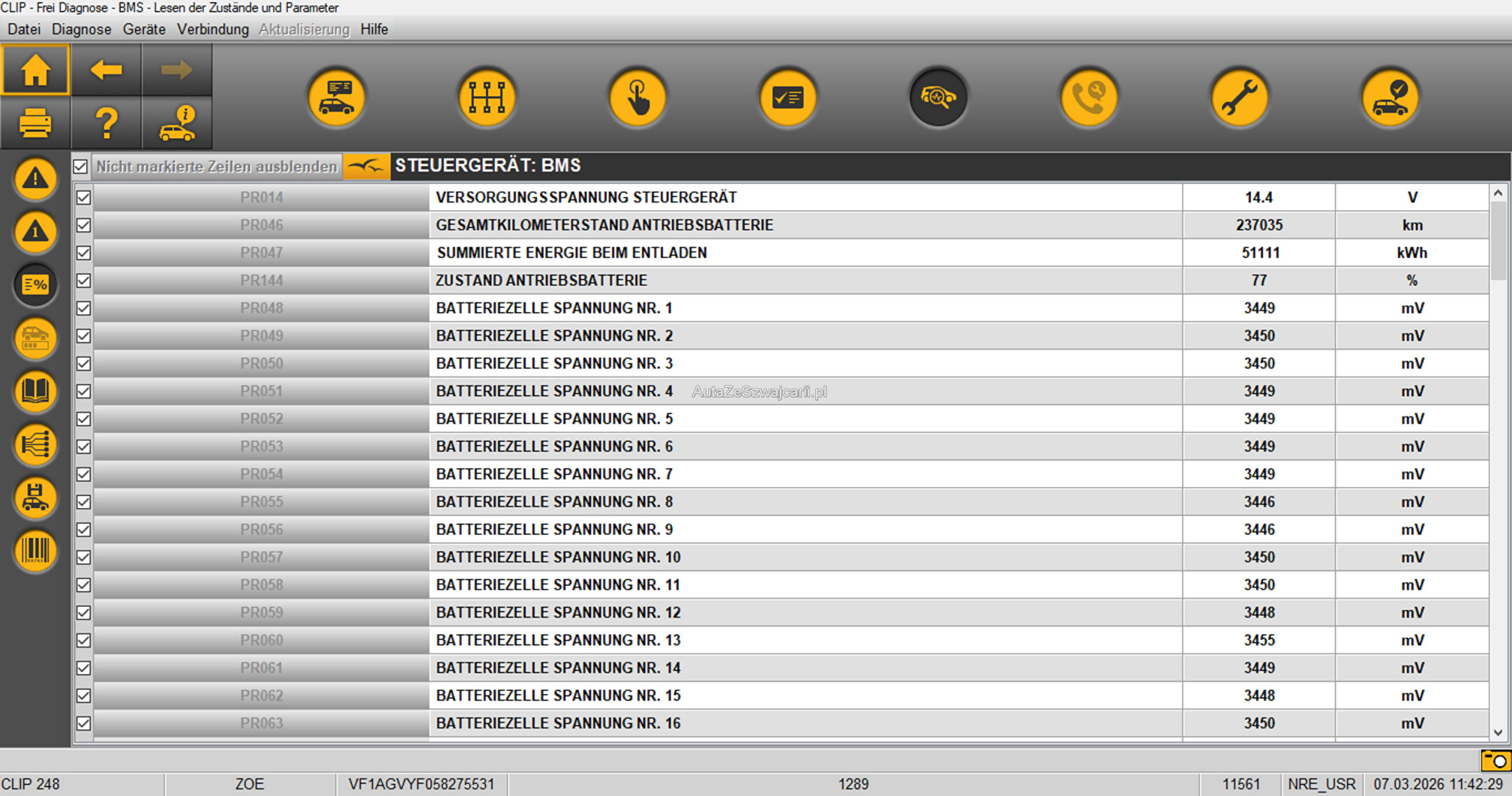Select the Batteriezelle Spannung Nr. 13 row

click(558, 641)
